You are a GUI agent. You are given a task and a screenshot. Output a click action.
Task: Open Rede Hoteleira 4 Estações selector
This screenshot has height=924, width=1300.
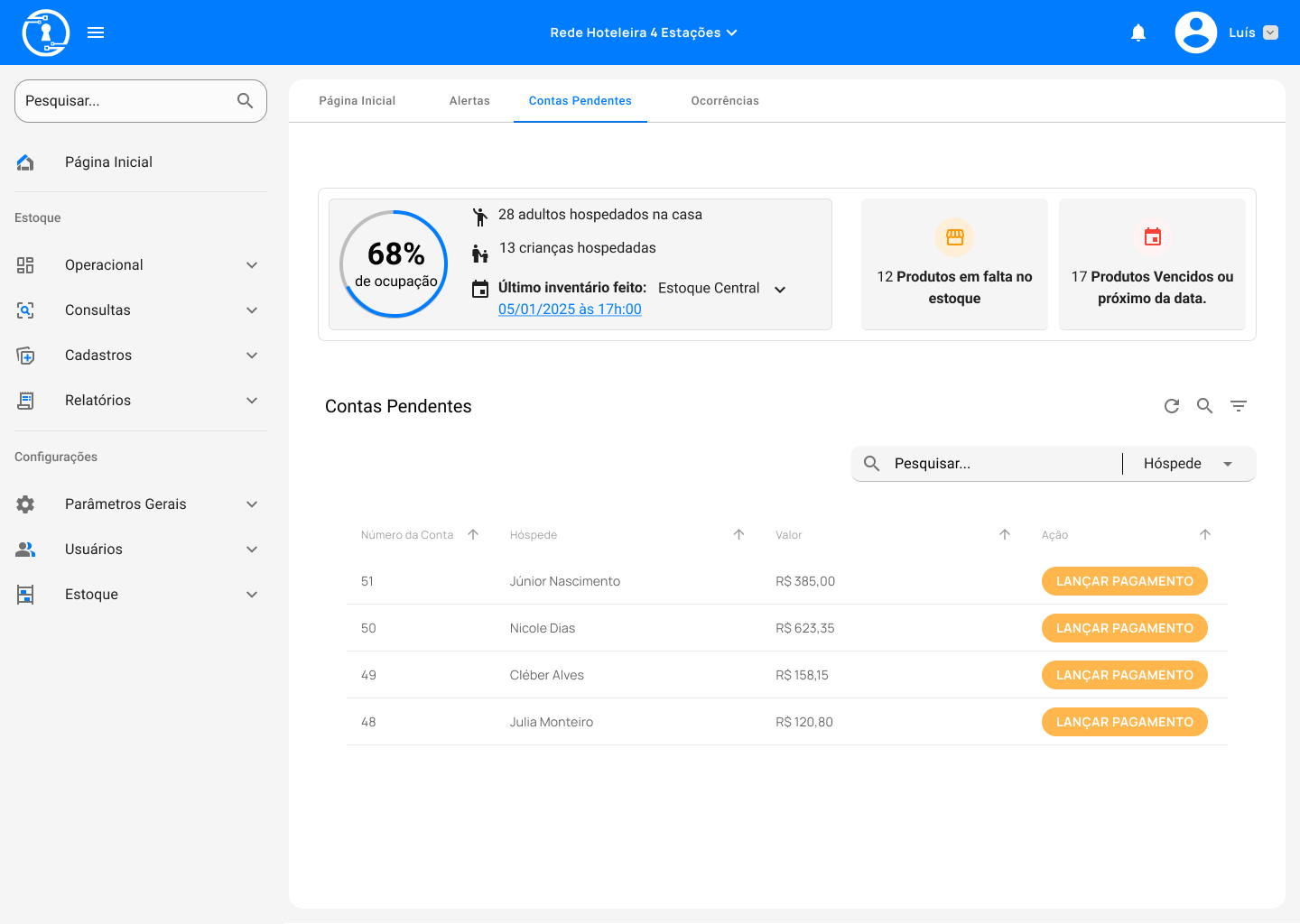pyautogui.click(x=643, y=32)
